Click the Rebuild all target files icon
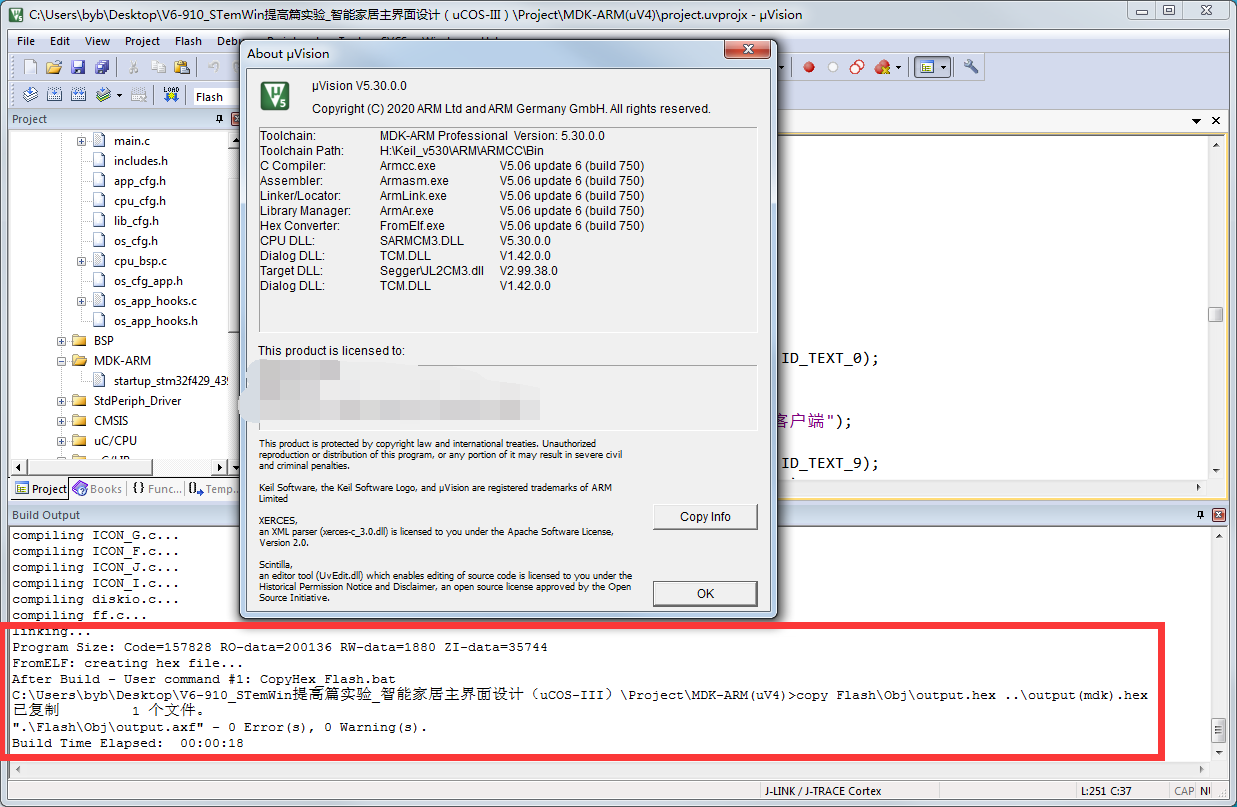The width and height of the screenshot is (1237, 807). pos(78,96)
